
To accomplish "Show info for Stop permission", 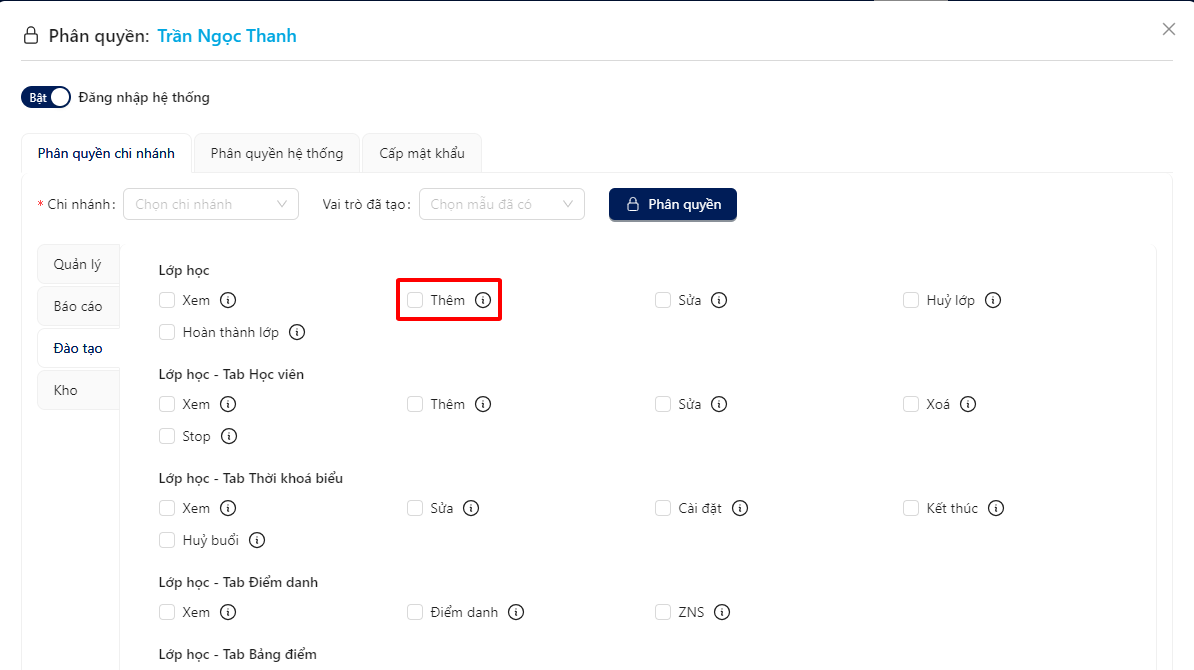I will click(228, 436).
